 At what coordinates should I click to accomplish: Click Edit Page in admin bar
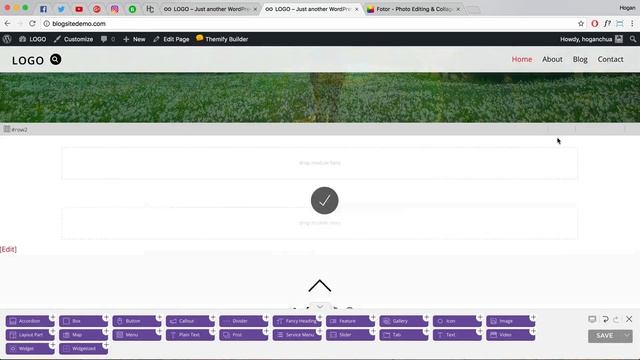[x=171, y=39]
